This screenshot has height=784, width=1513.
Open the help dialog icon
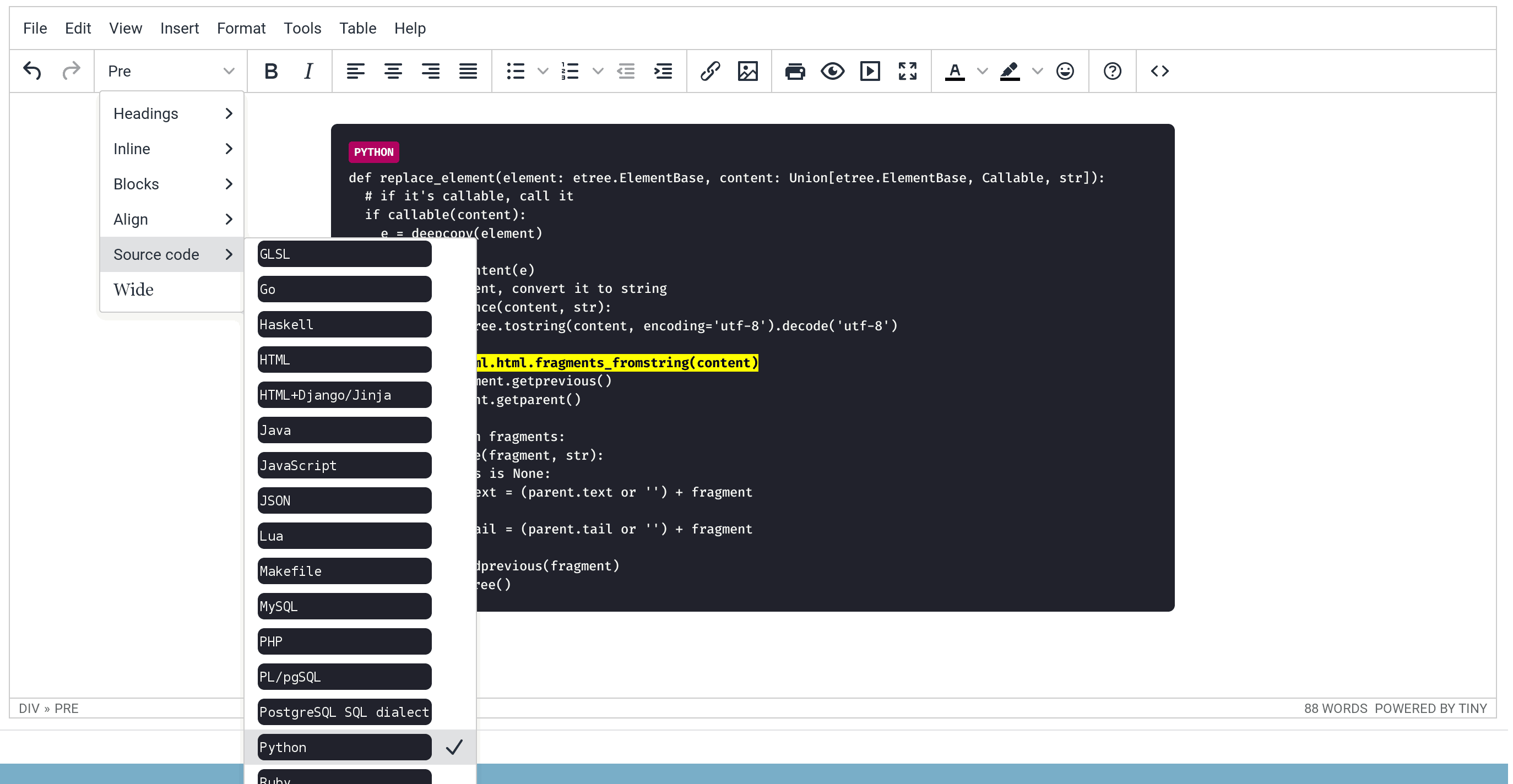point(1112,71)
